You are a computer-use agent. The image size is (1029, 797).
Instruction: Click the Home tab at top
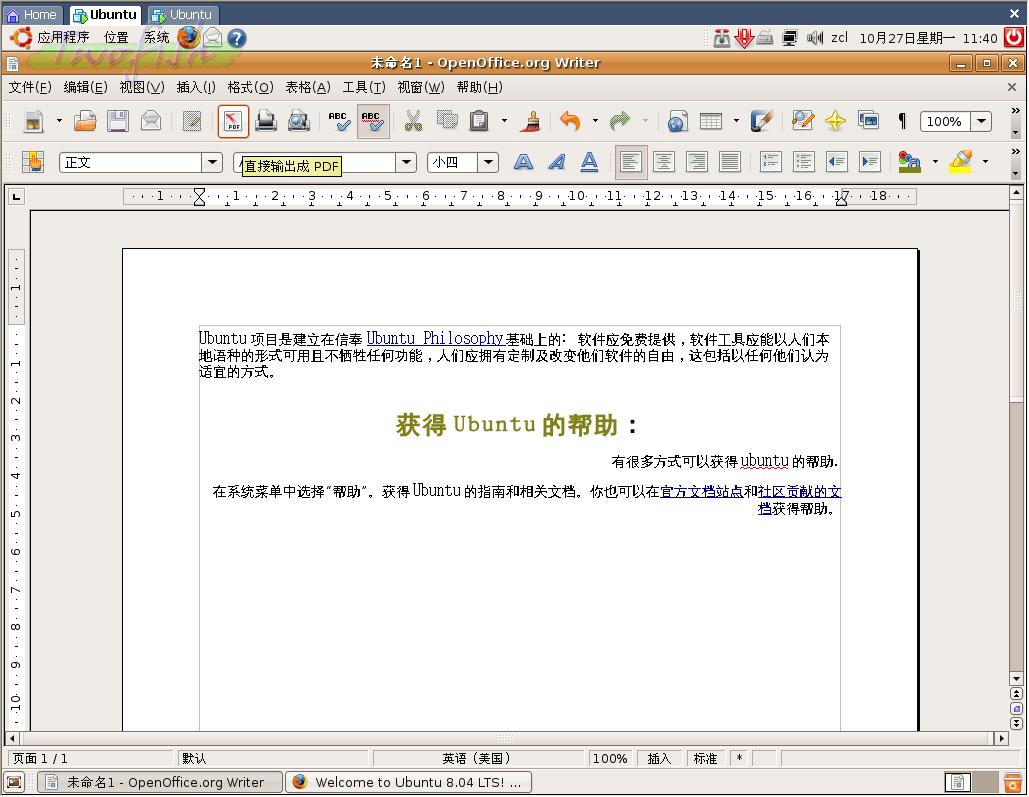click(x=32, y=14)
